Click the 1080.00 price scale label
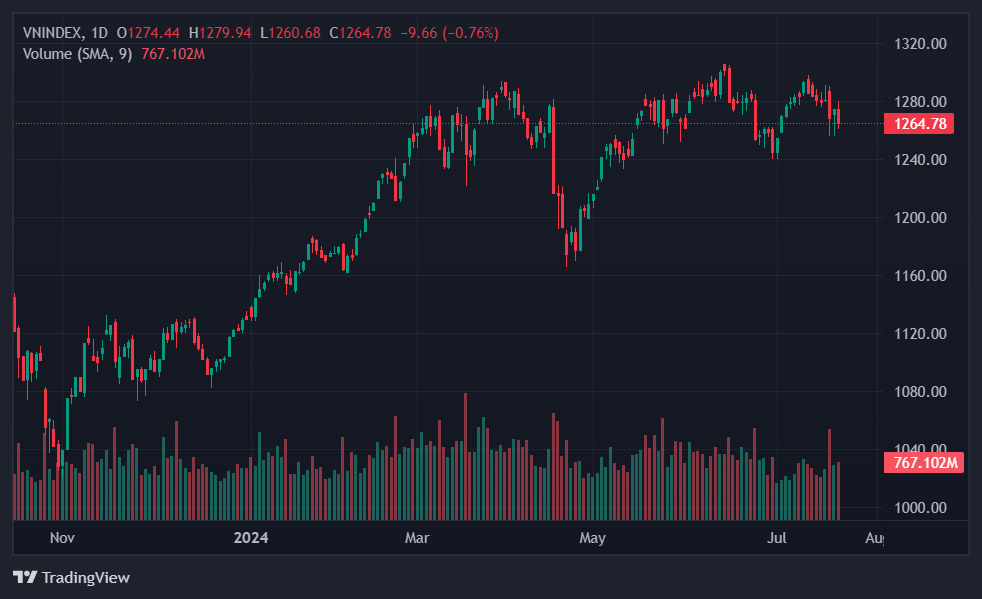Image resolution: width=982 pixels, height=599 pixels. [918, 392]
